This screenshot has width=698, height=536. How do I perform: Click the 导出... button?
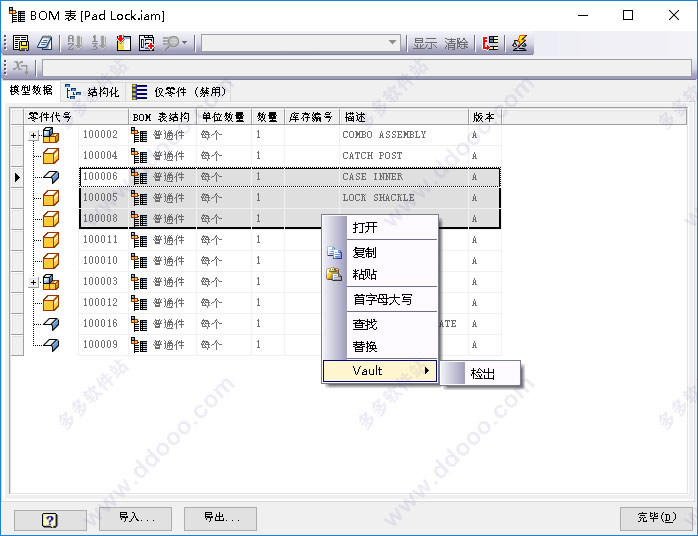(220, 518)
